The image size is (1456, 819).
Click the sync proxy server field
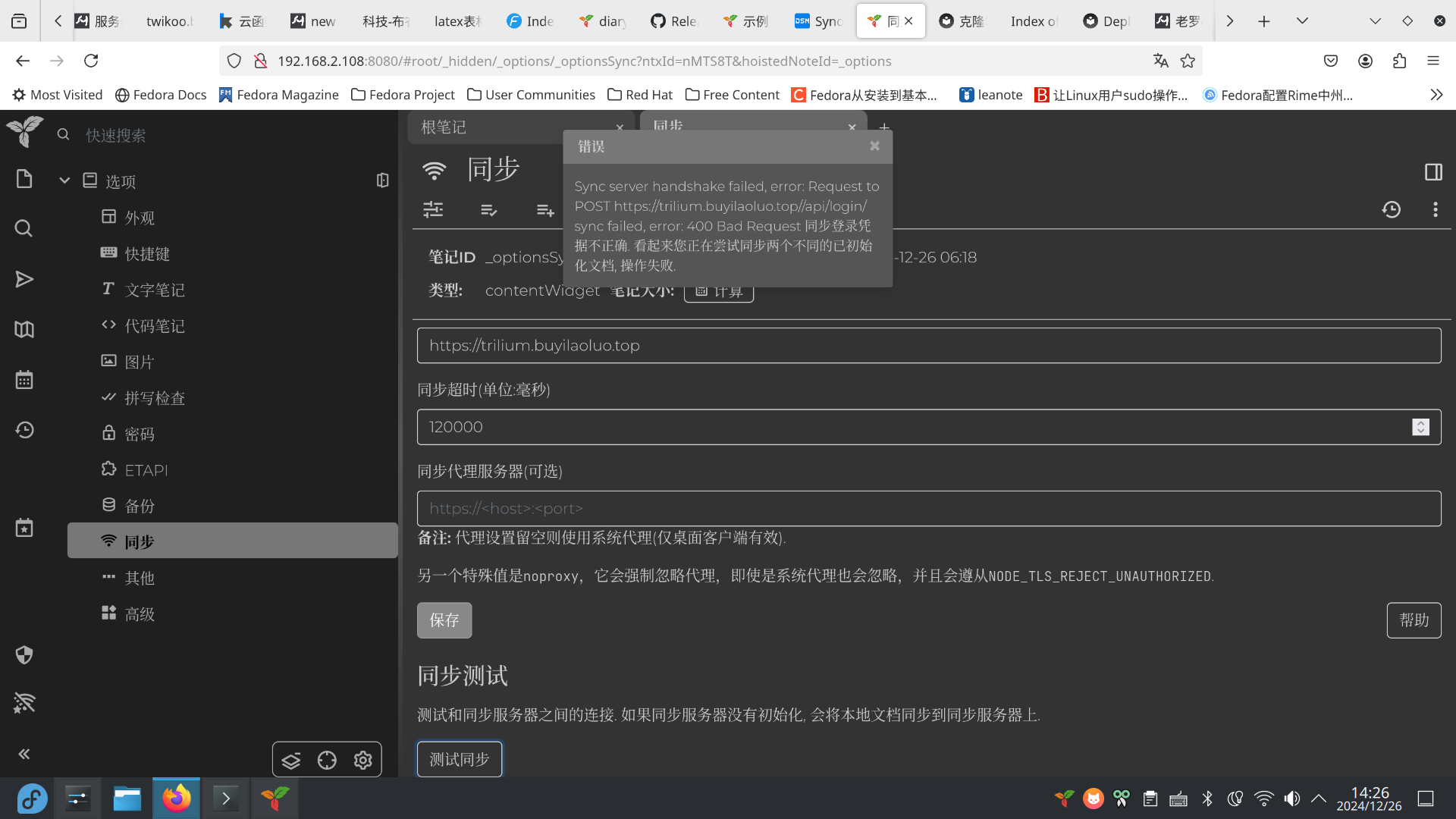929,508
